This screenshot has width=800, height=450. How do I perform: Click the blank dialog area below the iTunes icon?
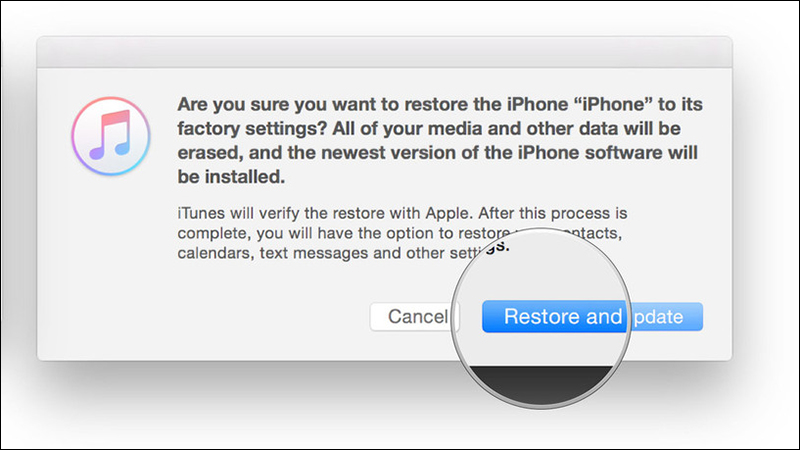click(x=111, y=265)
